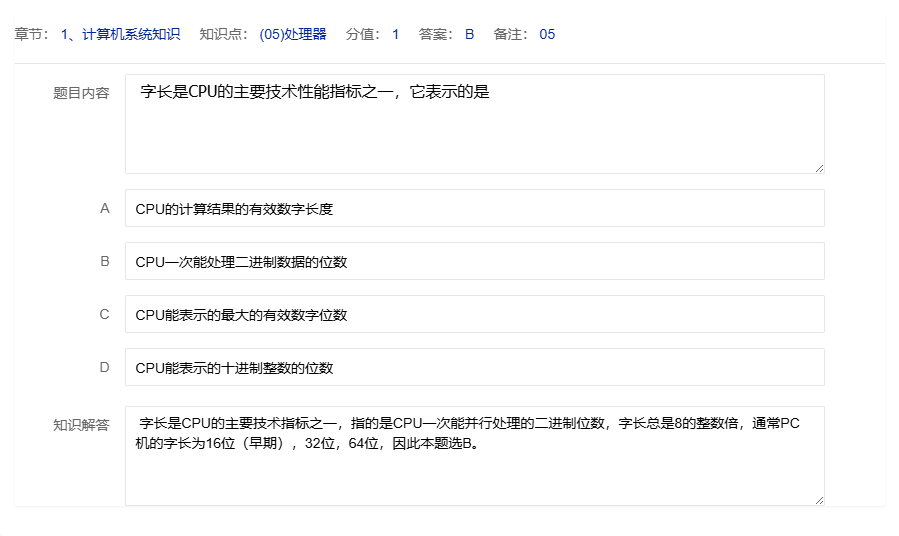
Task: Click option A answer input field
Action: pyautogui.click(x=474, y=208)
